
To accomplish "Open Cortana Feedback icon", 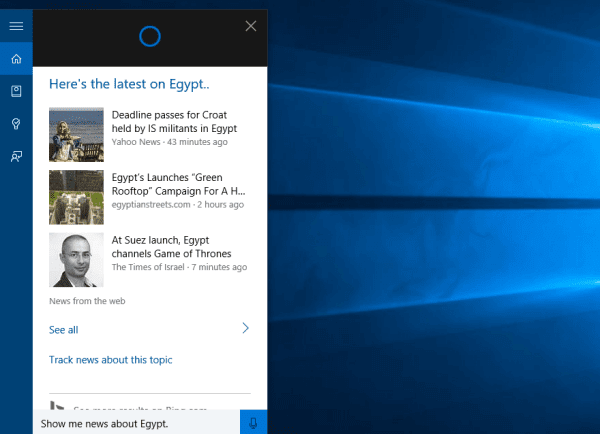I will 16,156.
